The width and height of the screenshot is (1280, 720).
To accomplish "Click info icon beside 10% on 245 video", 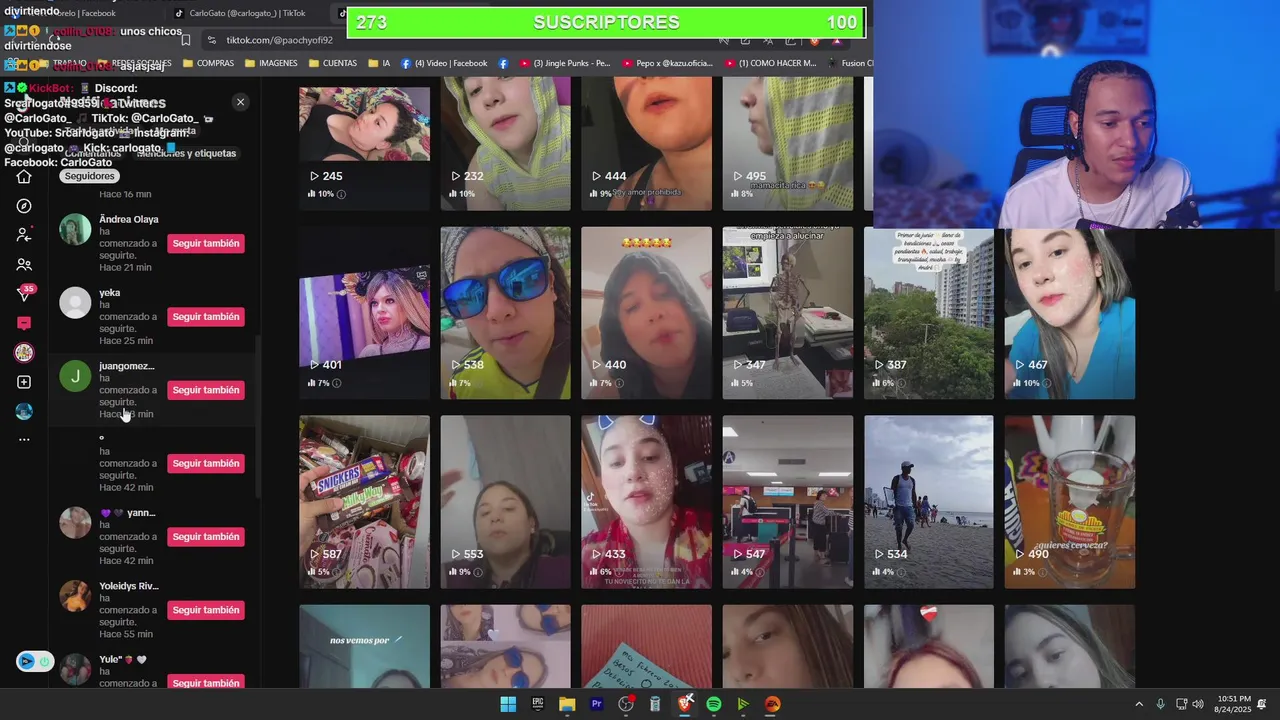I will [x=341, y=194].
